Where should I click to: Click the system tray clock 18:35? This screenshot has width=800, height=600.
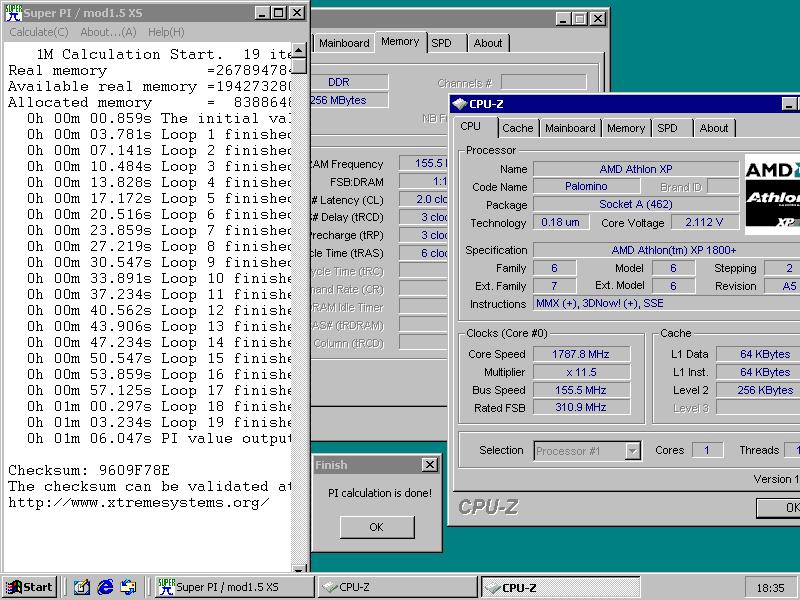(770, 588)
